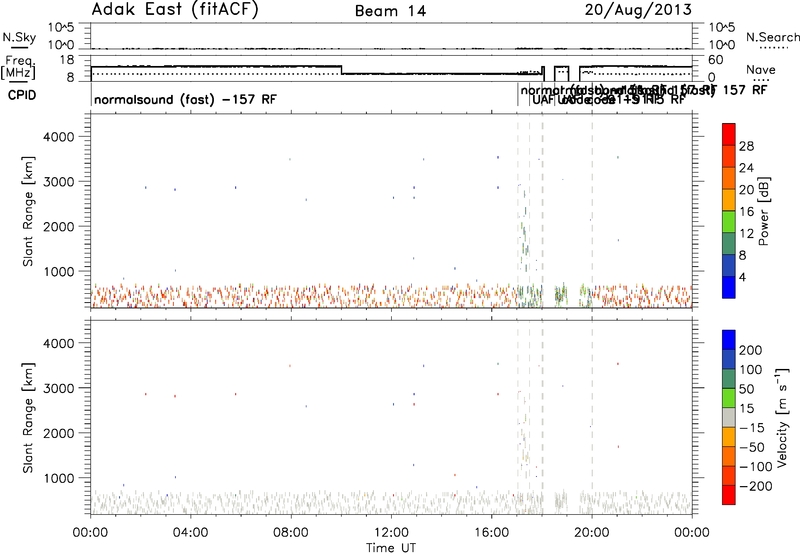Click the red top segment of Power colorbar
The image size is (800, 554).
click(x=729, y=134)
